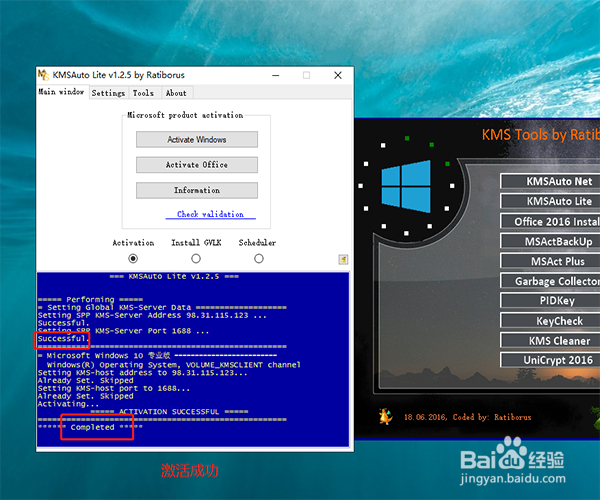Open Office 2016 Install in KMS Tools
The image size is (600, 500).
pyautogui.click(x=550, y=221)
